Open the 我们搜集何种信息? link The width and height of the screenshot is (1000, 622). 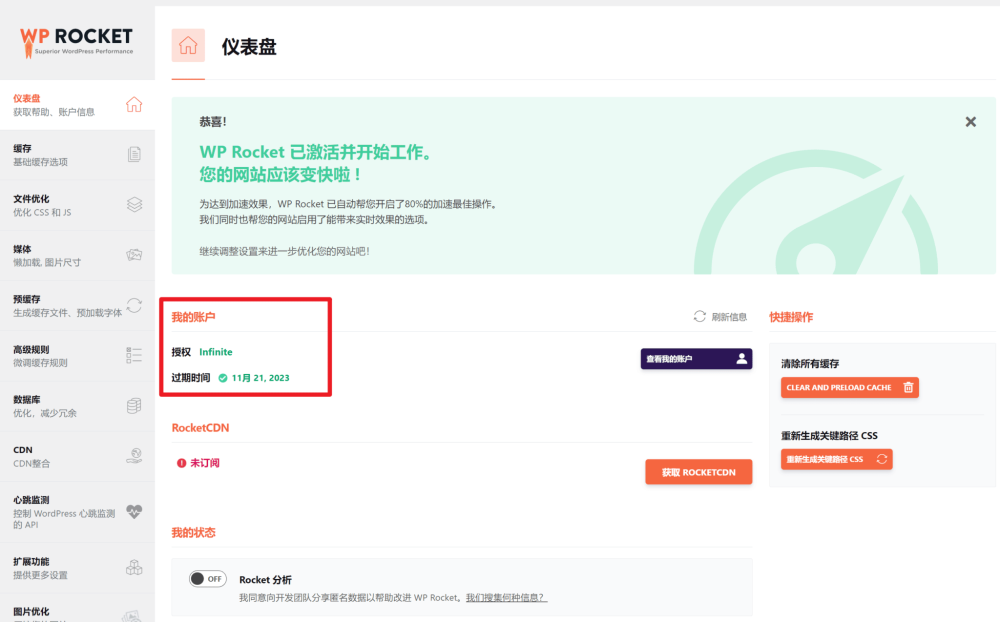(x=506, y=598)
